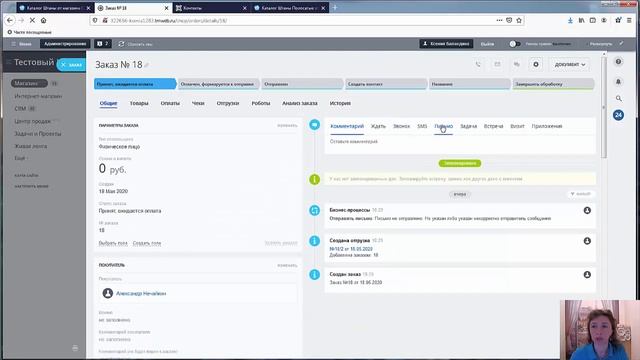Open the Документ dropdown
Screen dimensions: 640x360
coord(569,64)
